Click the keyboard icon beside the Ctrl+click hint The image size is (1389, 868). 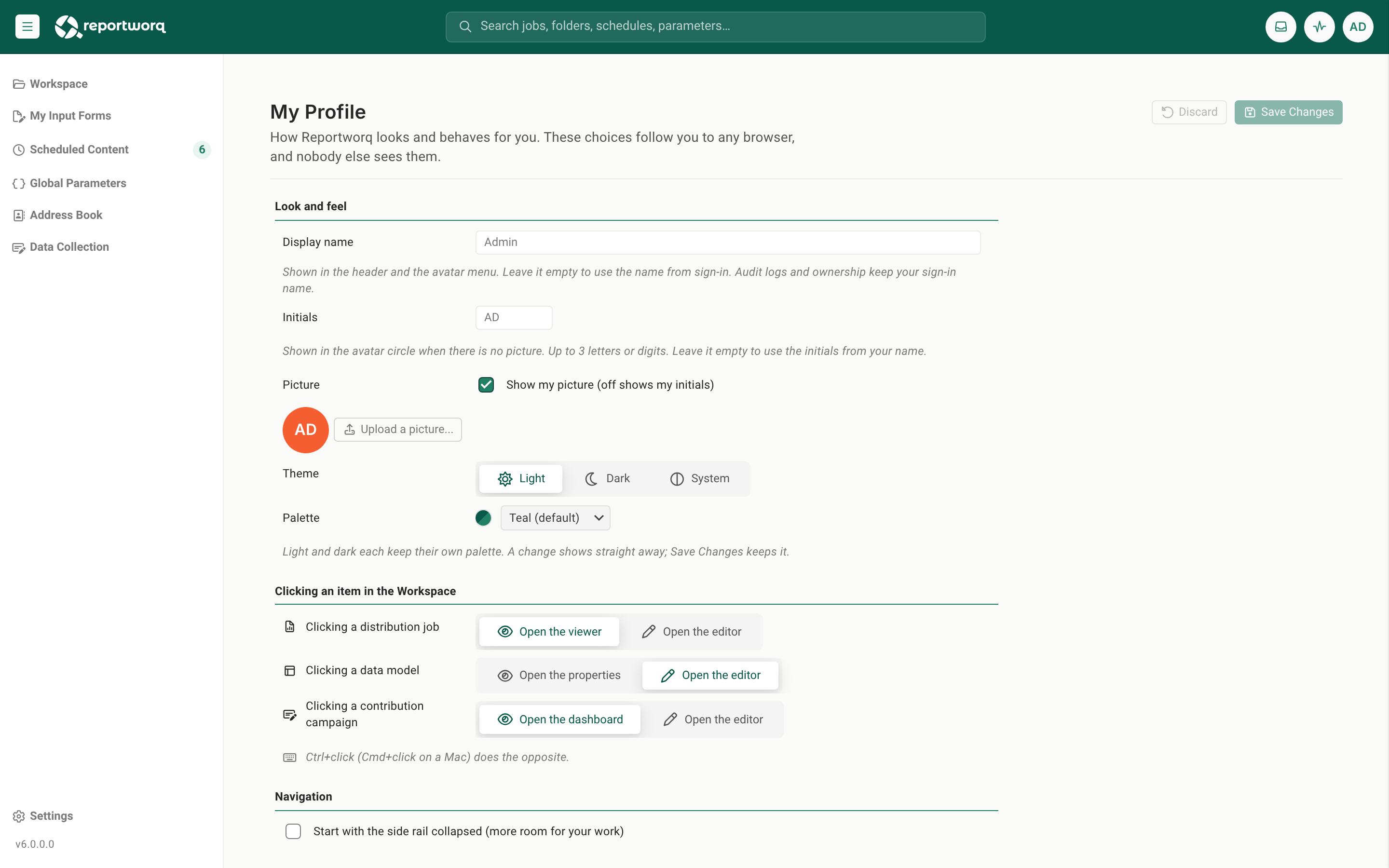click(290, 757)
